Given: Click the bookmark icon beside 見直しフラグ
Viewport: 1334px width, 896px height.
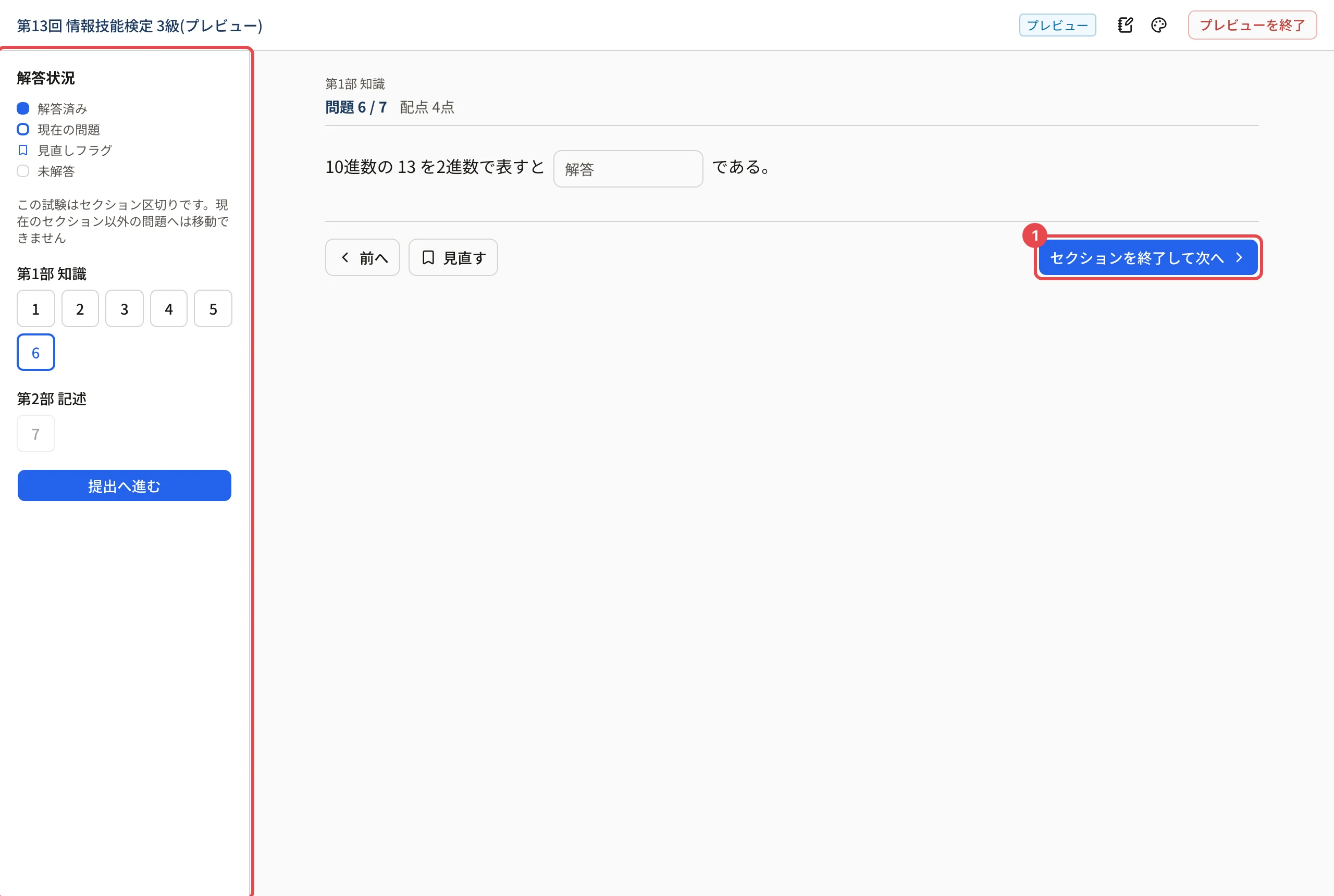Looking at the screenshot, I should (23, 150).
